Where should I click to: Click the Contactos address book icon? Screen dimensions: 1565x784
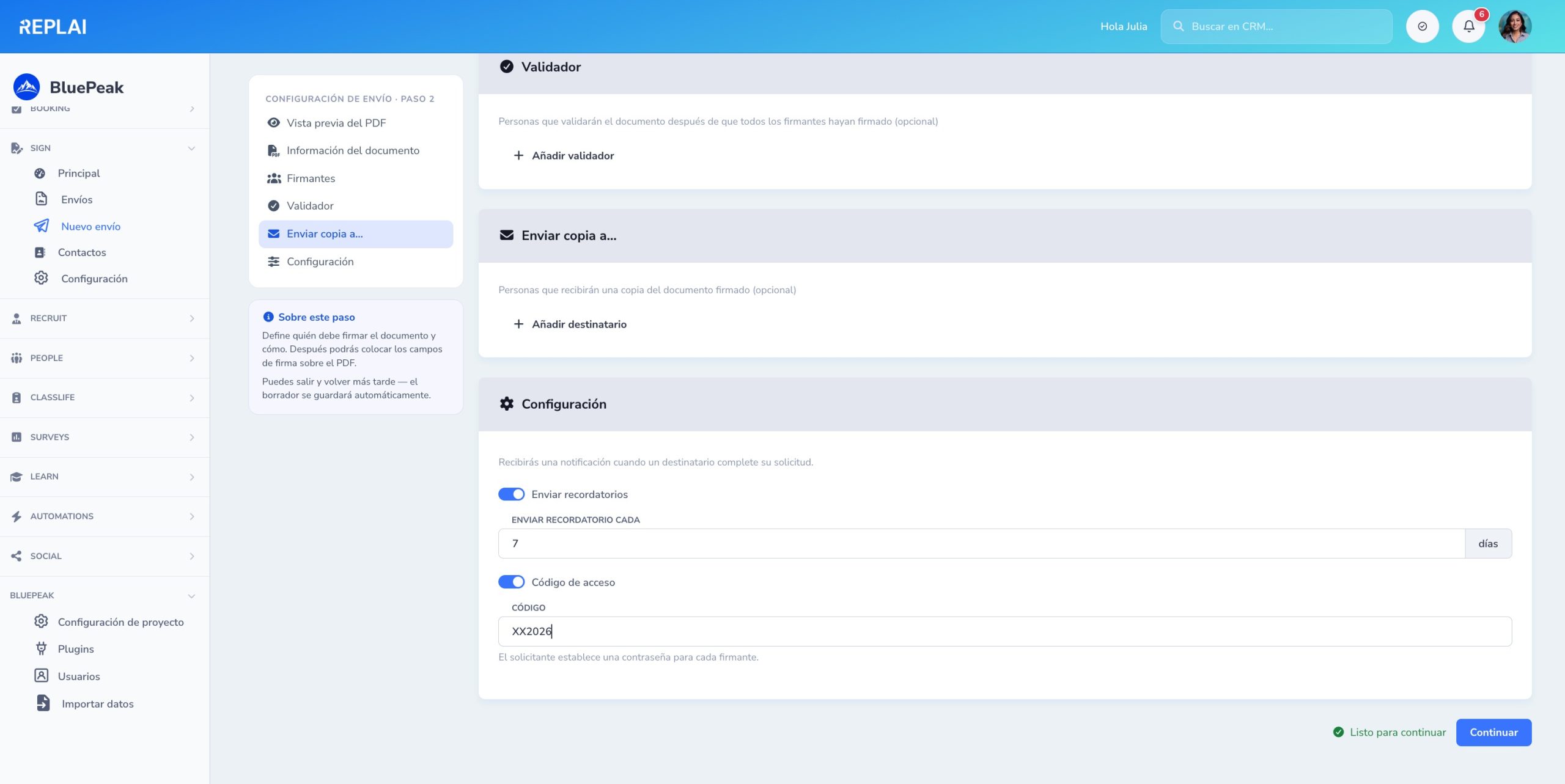[40, 252]
